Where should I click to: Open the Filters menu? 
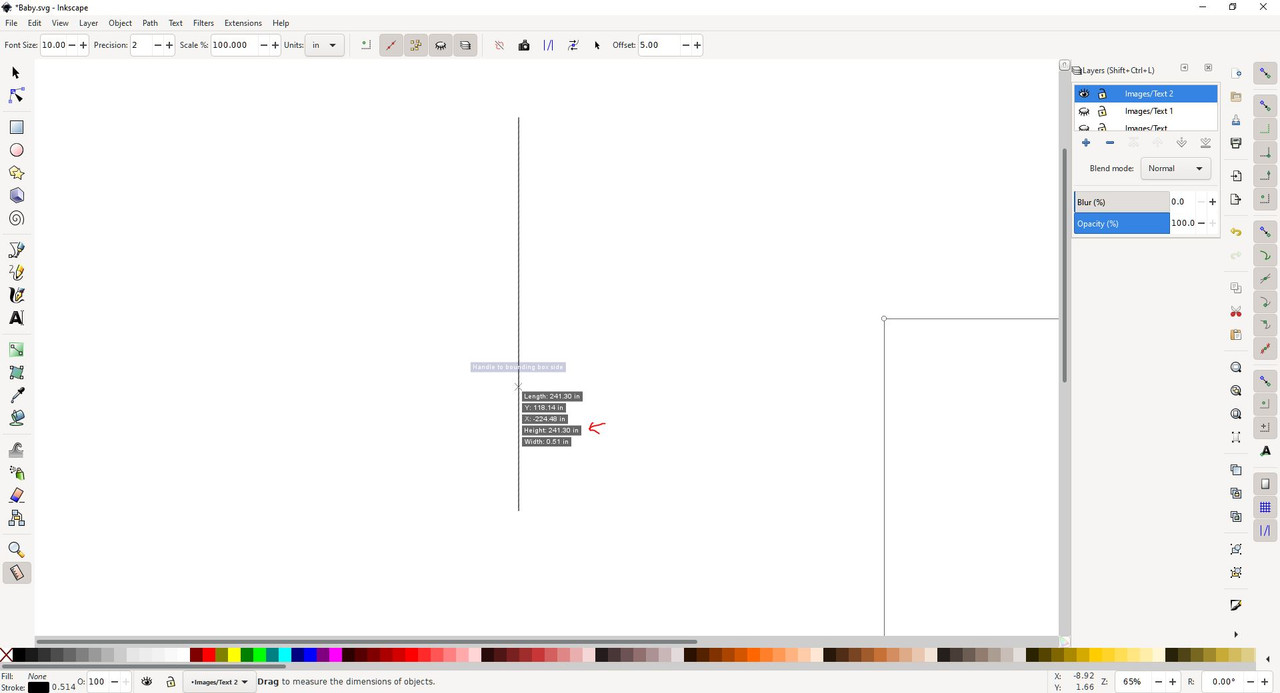[203, 23]
